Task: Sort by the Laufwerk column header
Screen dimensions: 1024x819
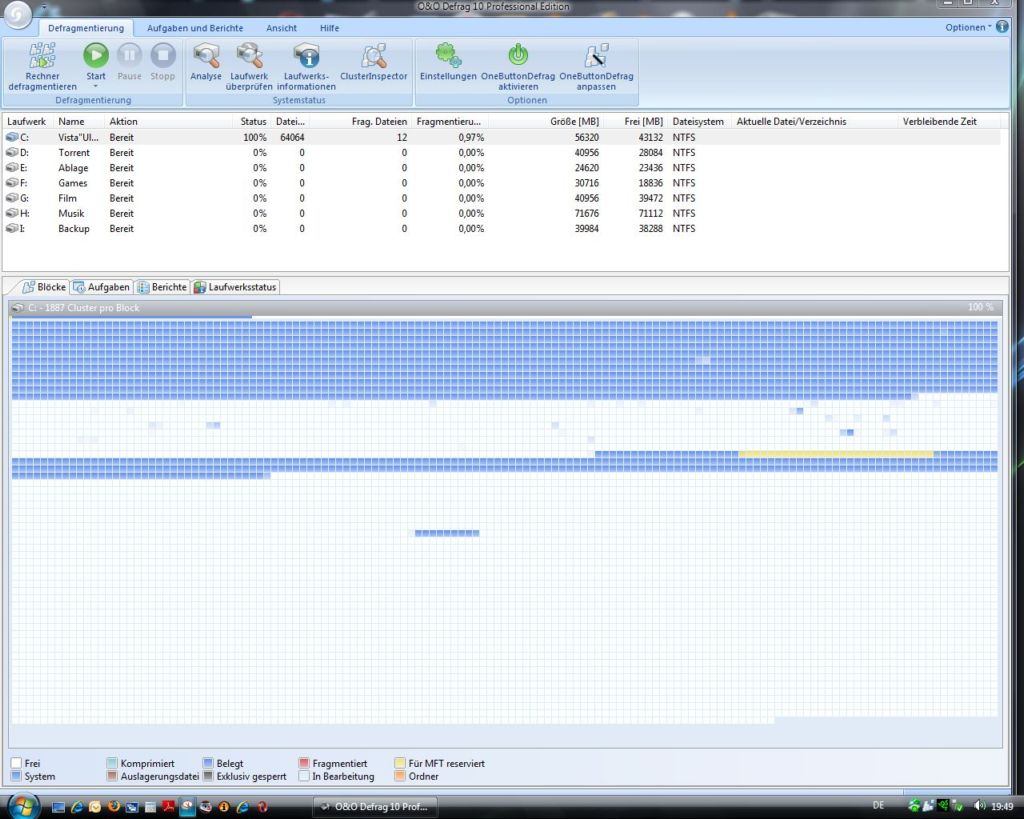Action: [x=27, y=121]
